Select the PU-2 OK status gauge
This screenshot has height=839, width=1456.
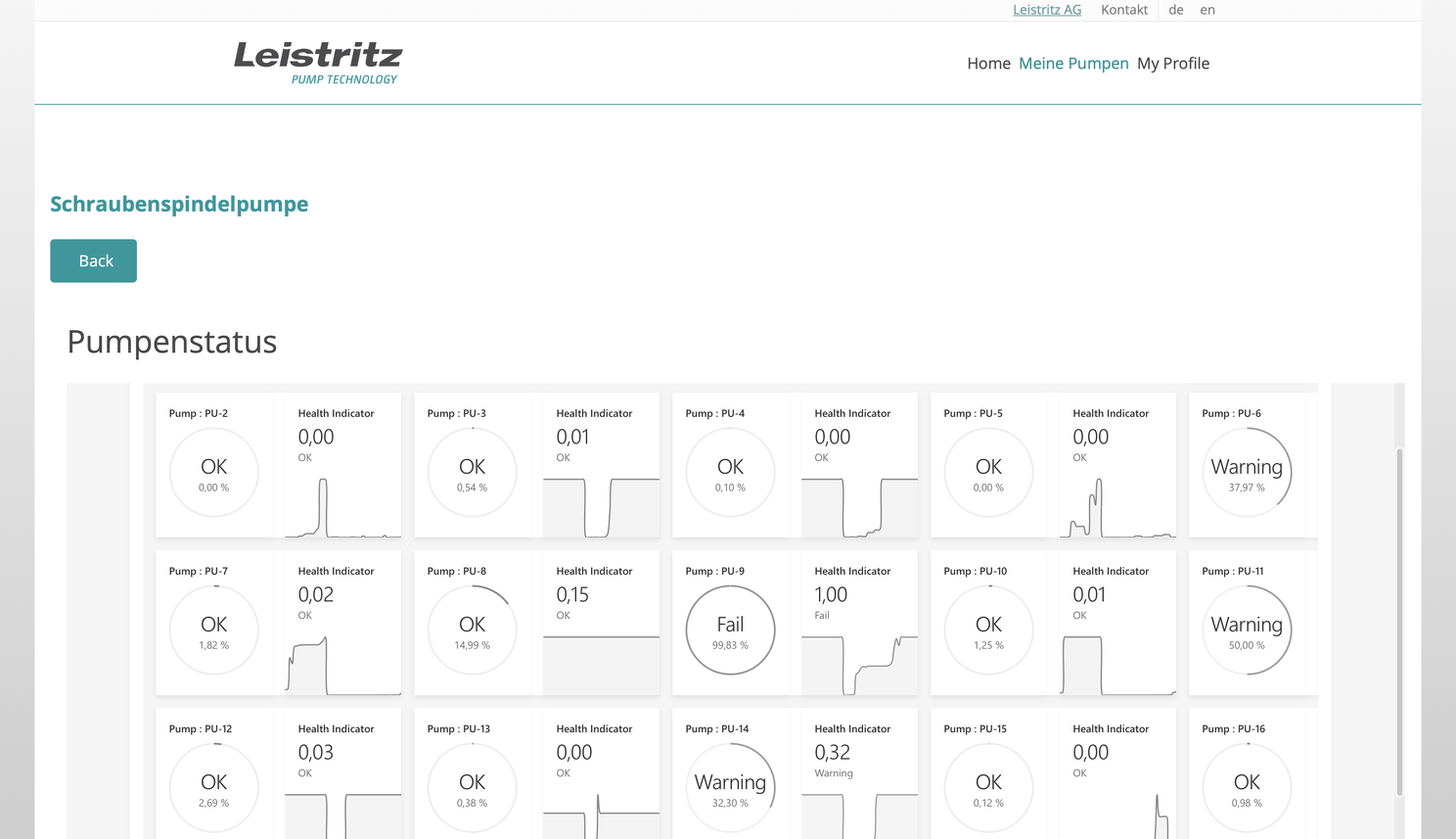(214, 472)
